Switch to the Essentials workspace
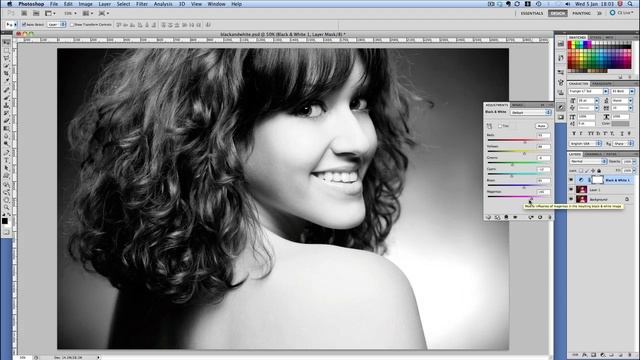The image size is (640, 360). [532, 13]
